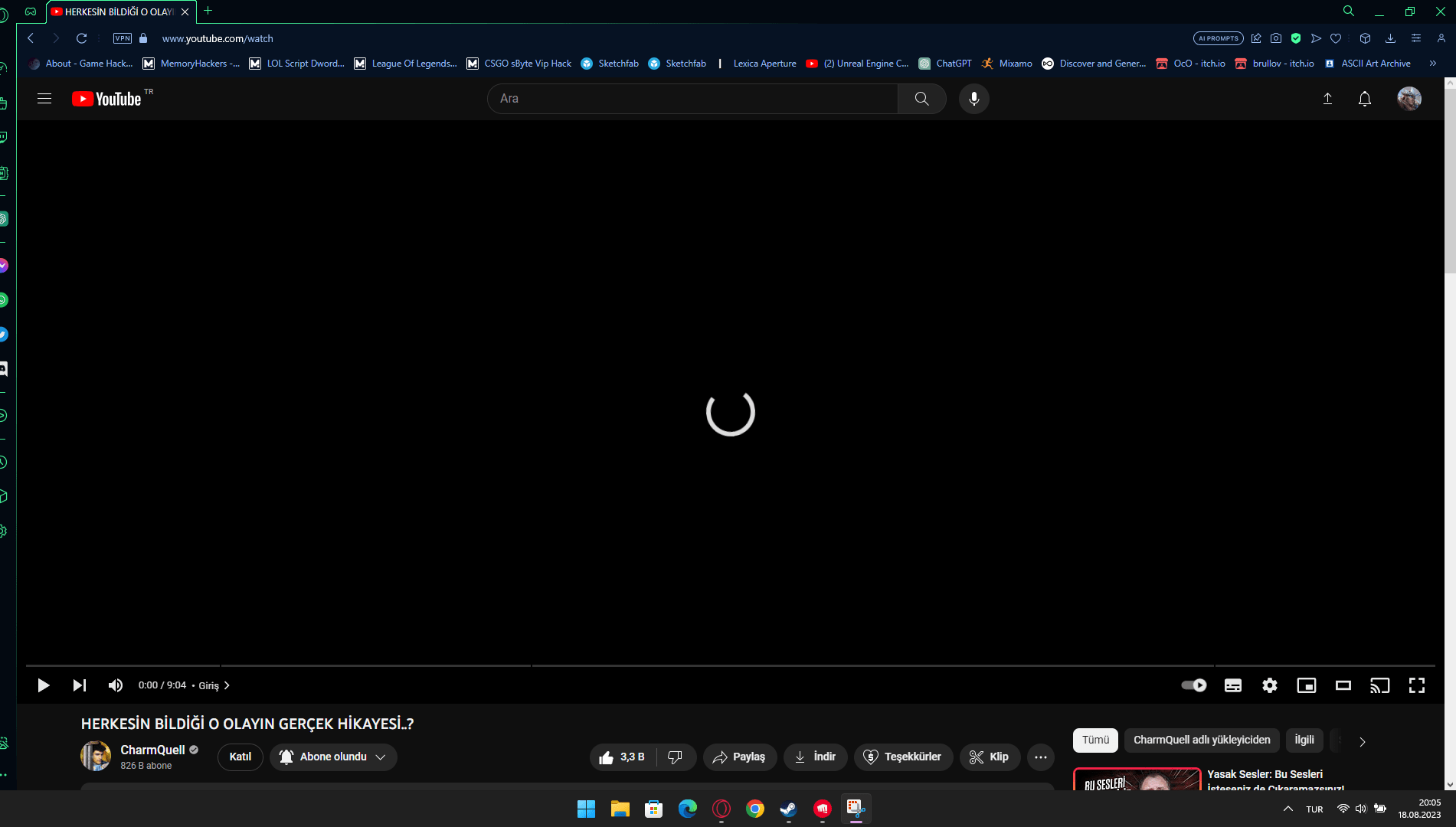
Task: Enable miniplayer mode
Action: pos(1306,685)
